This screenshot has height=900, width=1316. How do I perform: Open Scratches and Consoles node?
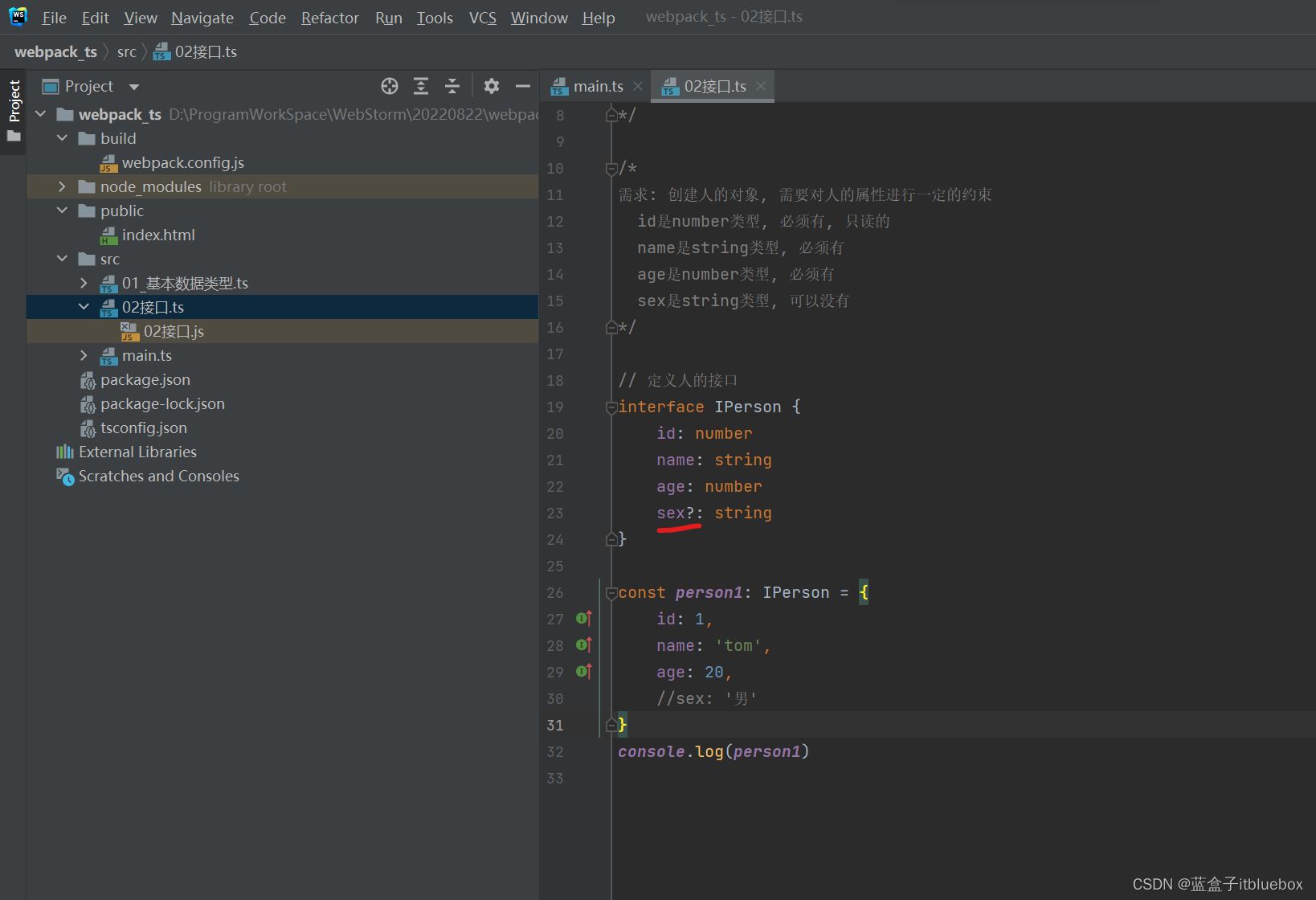point(158,476)
